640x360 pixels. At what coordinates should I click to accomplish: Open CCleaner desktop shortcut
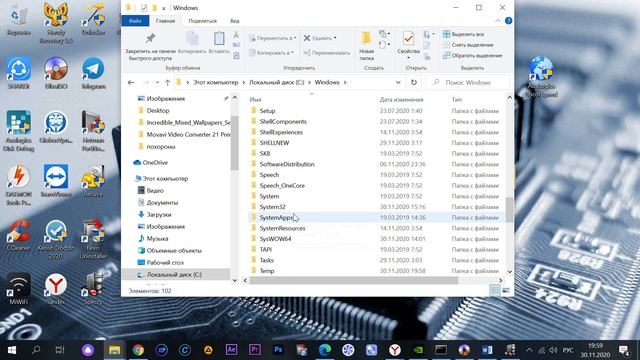coord(18,235)
